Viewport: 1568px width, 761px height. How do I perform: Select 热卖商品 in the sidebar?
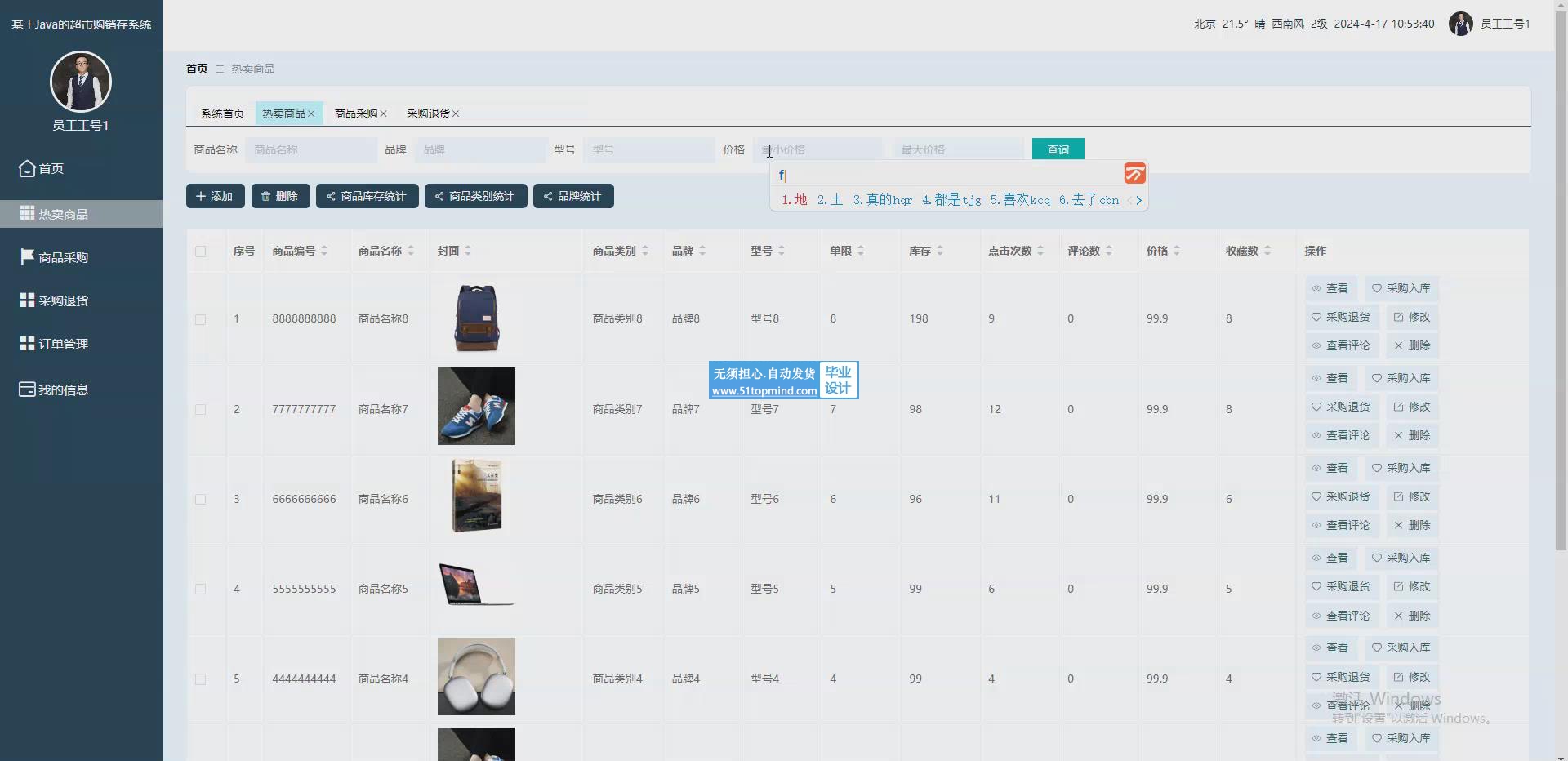[x=81, y=214]
